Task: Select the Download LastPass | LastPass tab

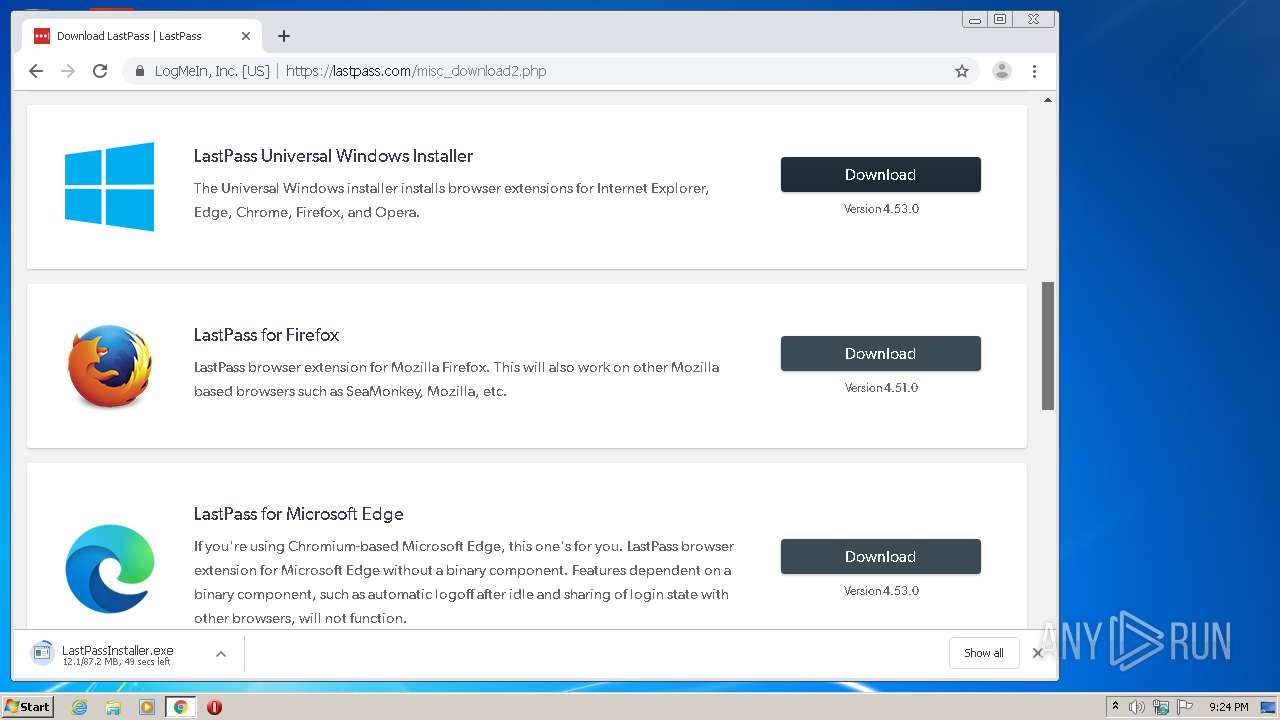Action: 142,36
